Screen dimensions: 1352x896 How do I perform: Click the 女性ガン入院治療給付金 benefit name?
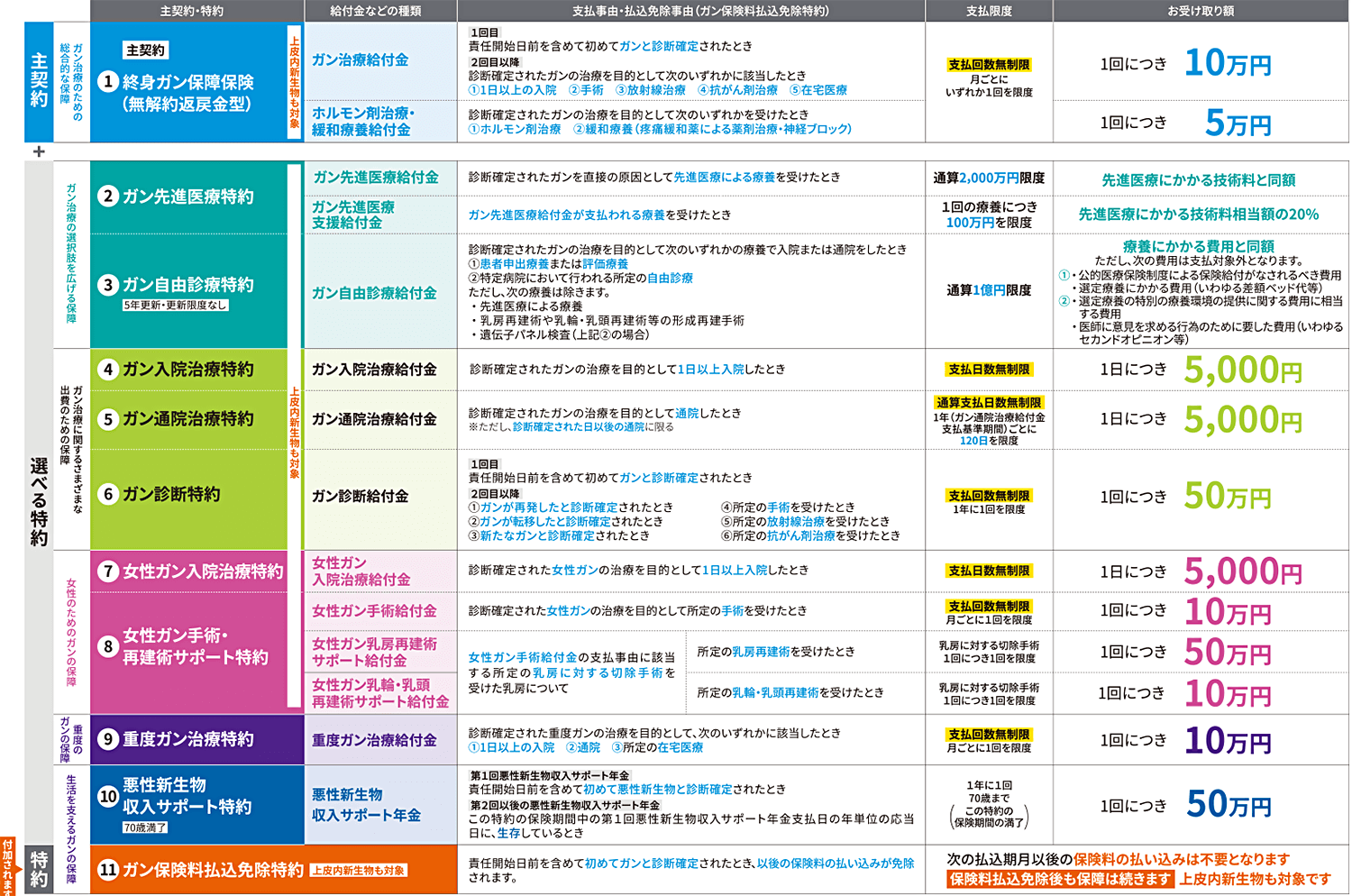click(361, 571)
